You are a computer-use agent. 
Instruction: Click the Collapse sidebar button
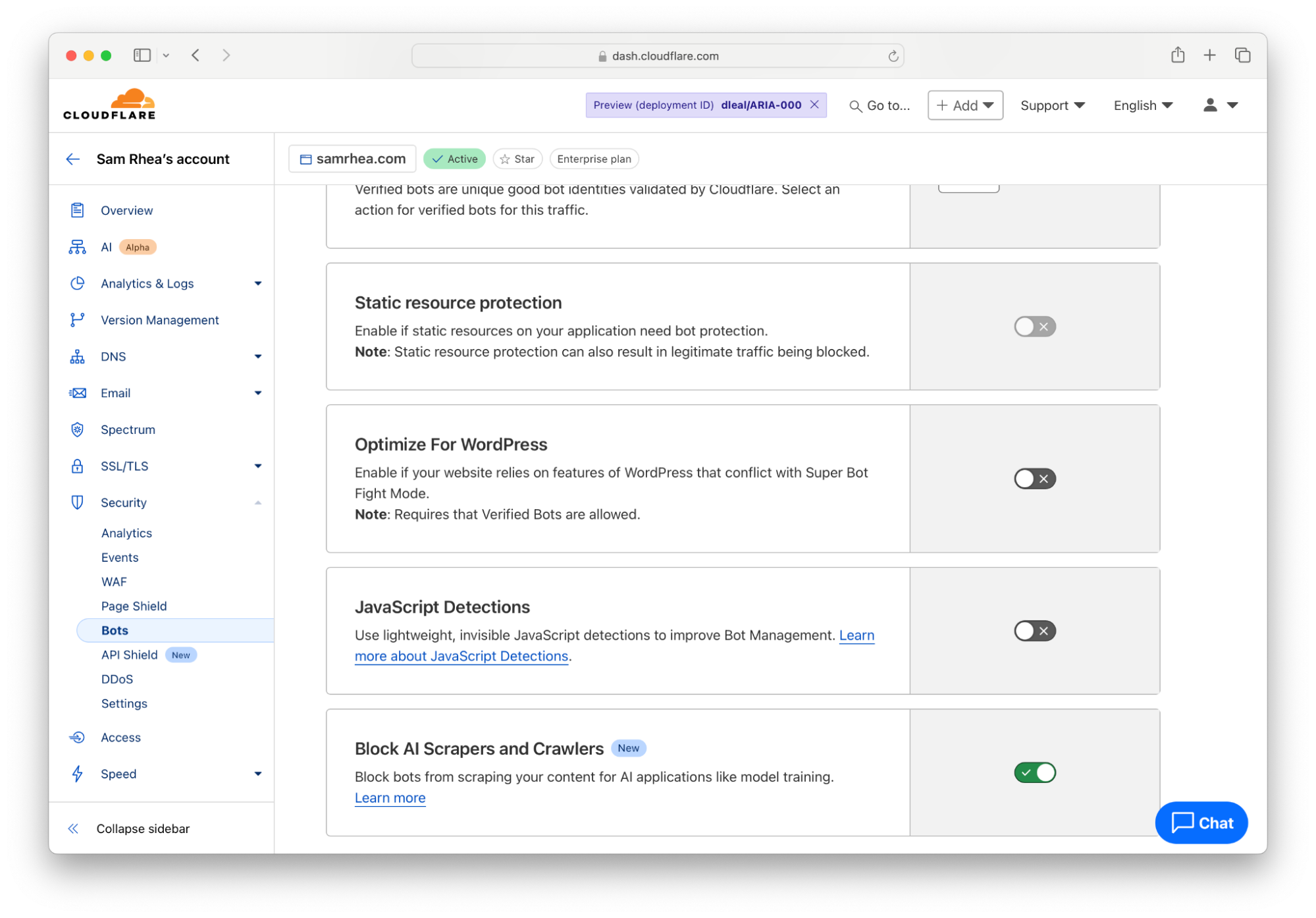click(144, 828)
